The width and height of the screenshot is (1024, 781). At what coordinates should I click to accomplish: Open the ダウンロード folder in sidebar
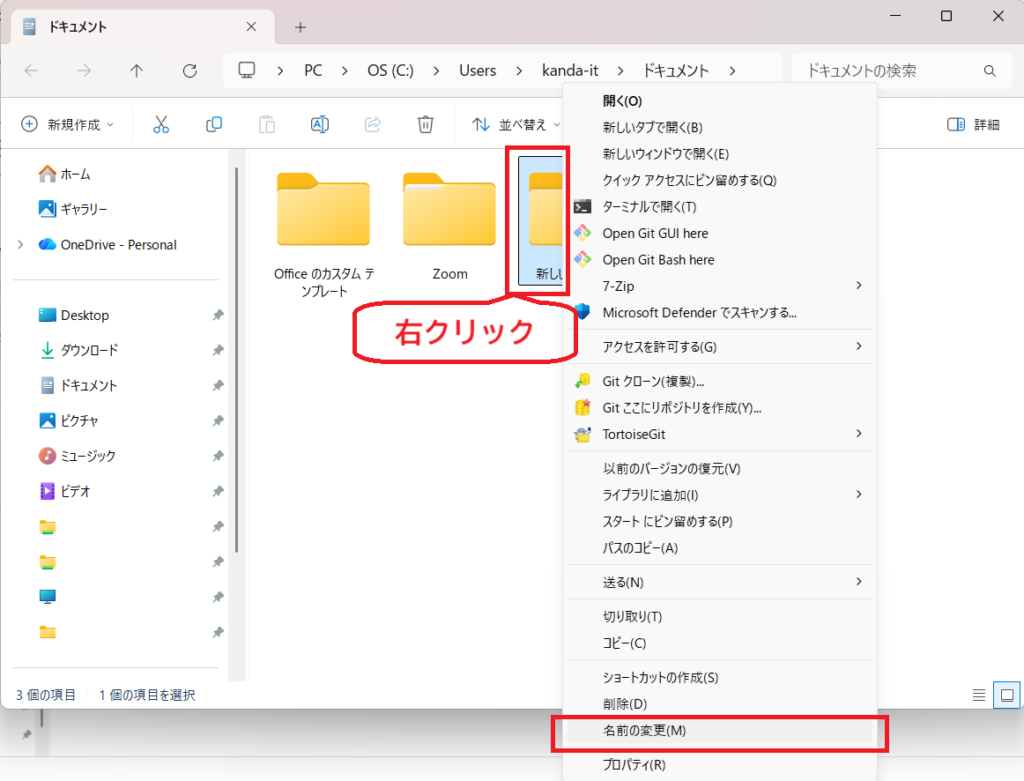[89, 350]
